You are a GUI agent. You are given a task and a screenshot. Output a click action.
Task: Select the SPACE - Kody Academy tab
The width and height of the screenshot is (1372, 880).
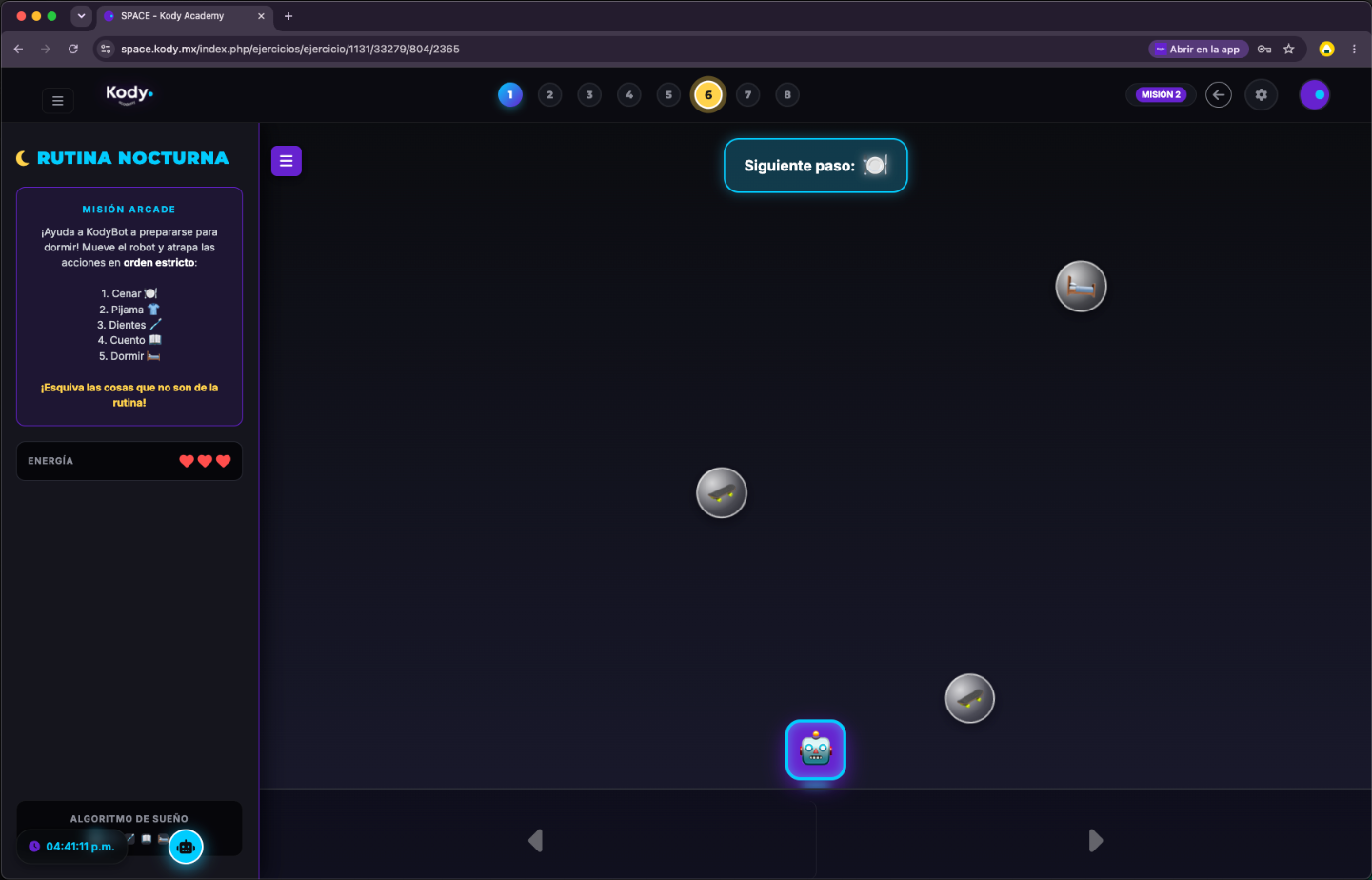point(185,16)
